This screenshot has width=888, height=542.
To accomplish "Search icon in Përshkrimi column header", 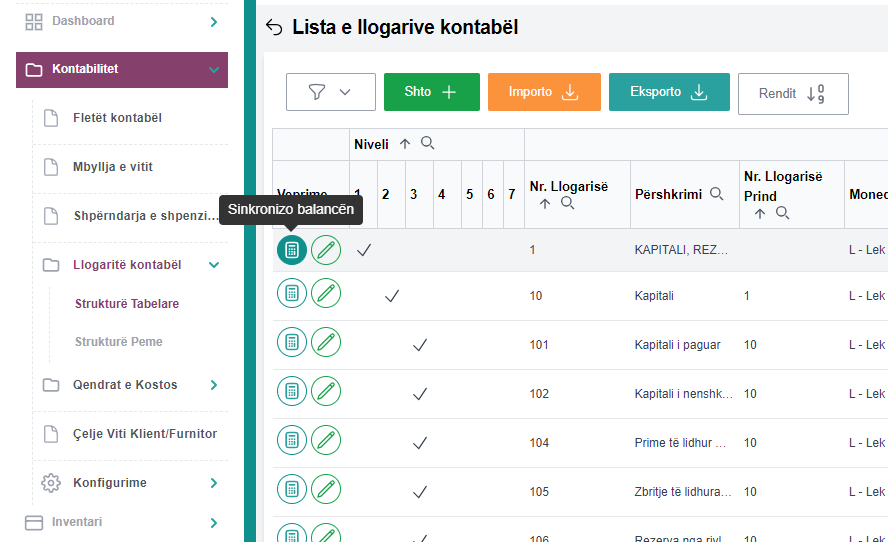I will coord(717,194).
